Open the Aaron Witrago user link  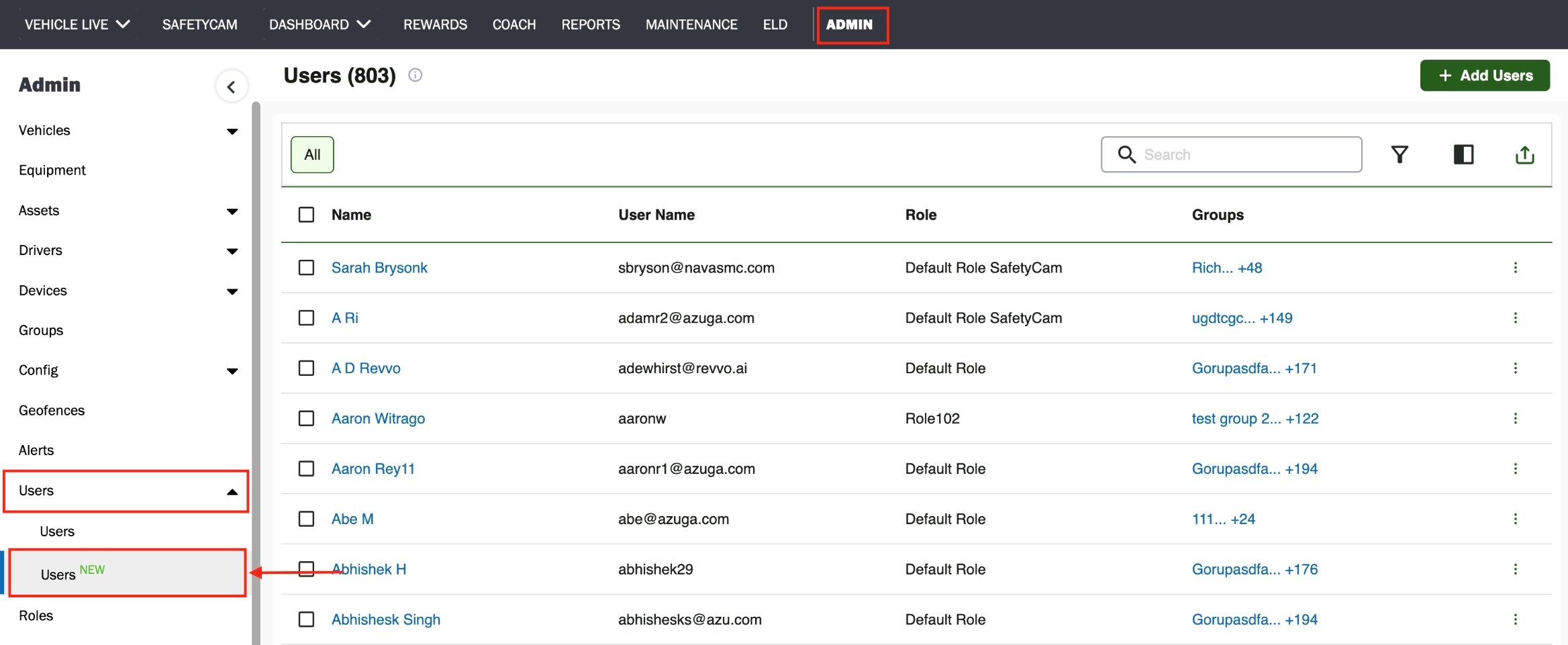[x=378, y=419]
